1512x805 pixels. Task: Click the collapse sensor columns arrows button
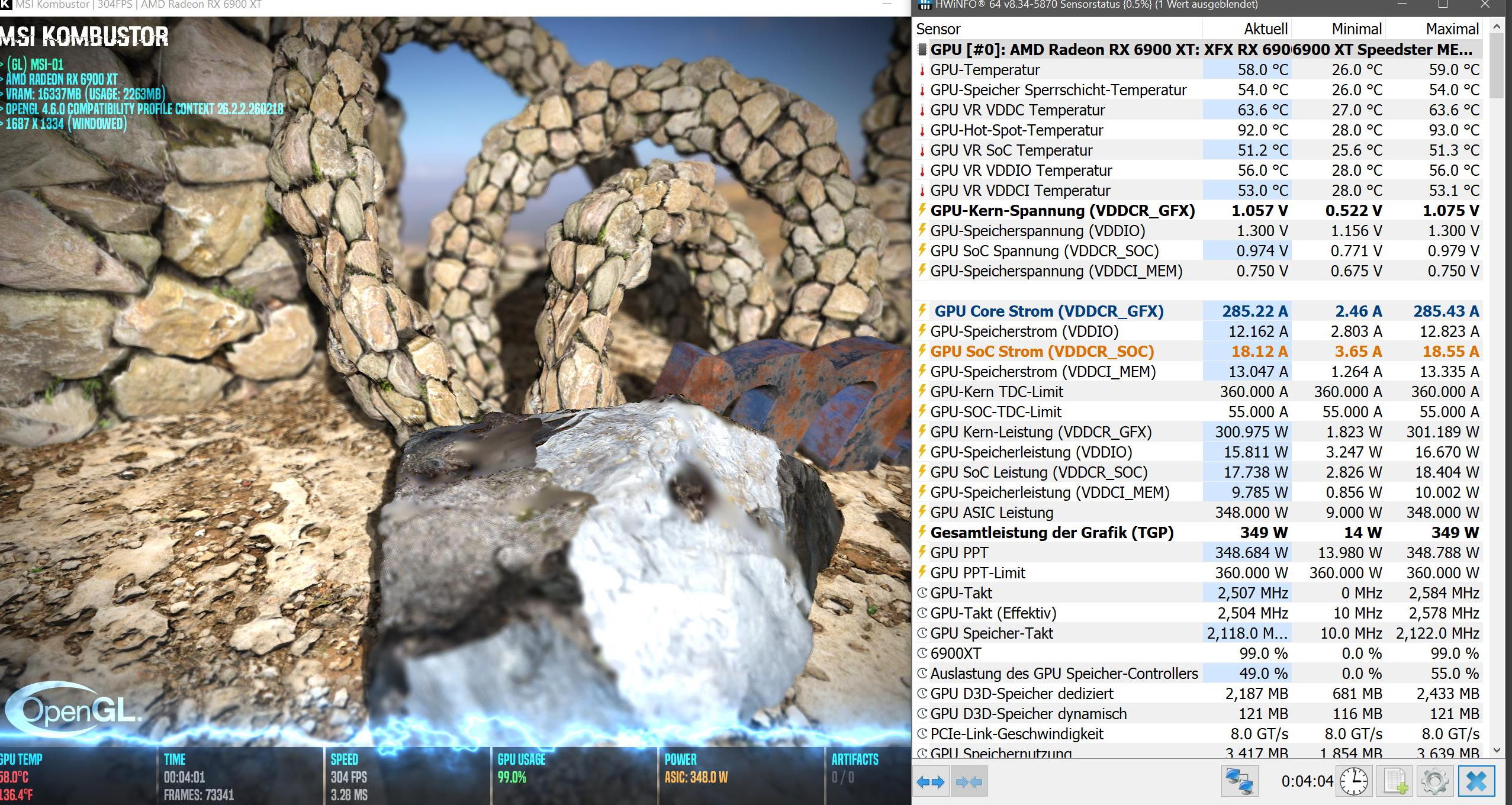point(969,782)
